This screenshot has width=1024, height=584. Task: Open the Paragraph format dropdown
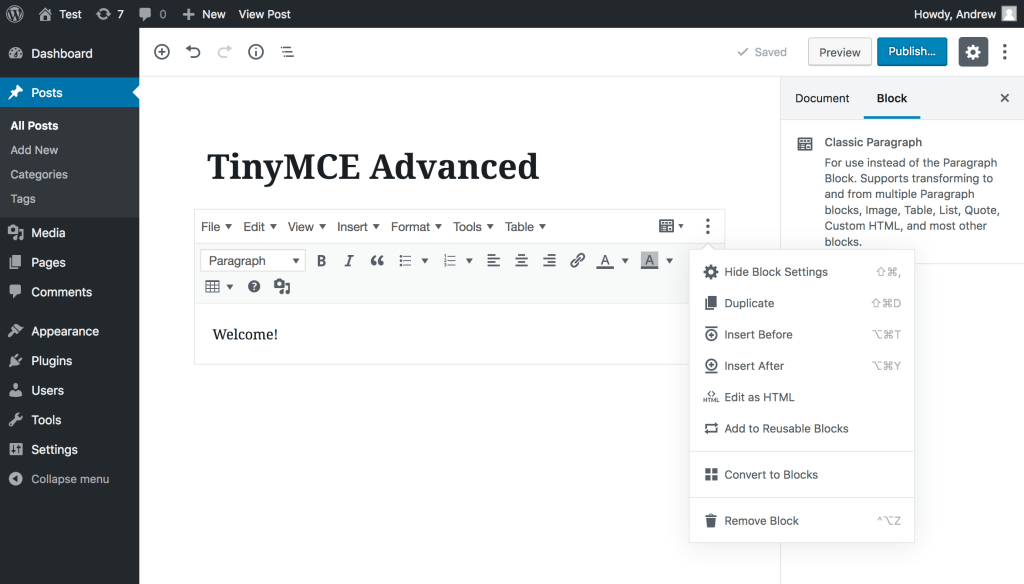[x=253, y=261]
